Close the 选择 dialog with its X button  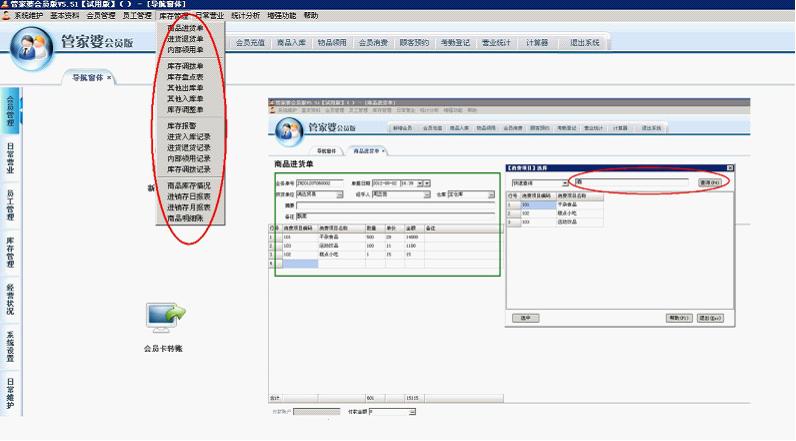pyautogui.click(x=730, y=167)
